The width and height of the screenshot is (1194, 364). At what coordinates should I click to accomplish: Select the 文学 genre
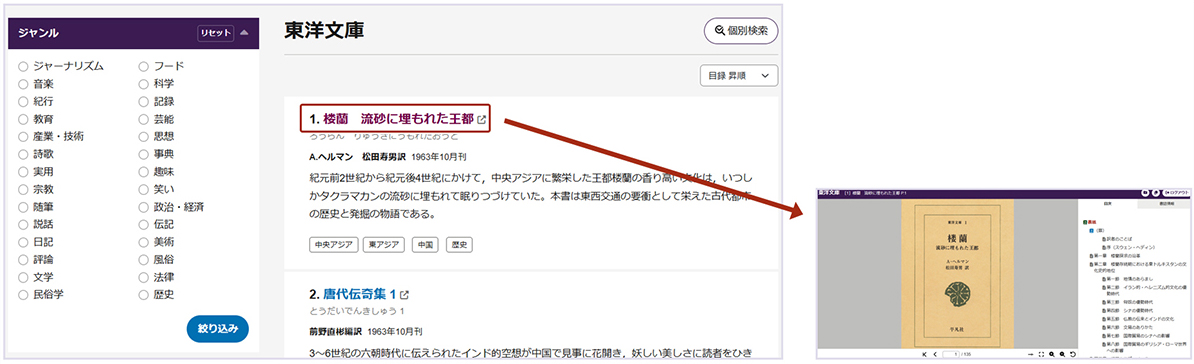24,276
